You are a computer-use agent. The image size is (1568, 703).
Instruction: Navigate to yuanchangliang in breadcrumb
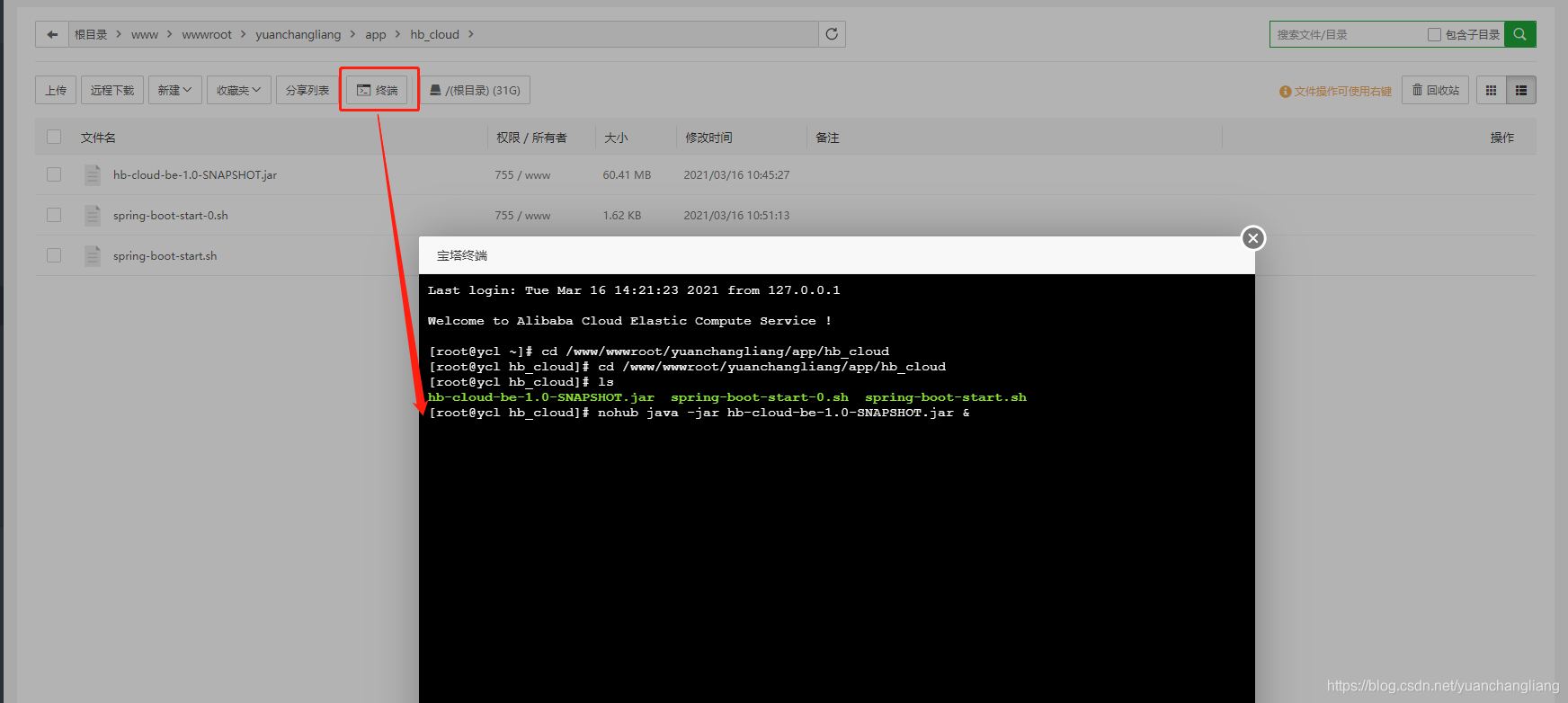pos(298,34)
